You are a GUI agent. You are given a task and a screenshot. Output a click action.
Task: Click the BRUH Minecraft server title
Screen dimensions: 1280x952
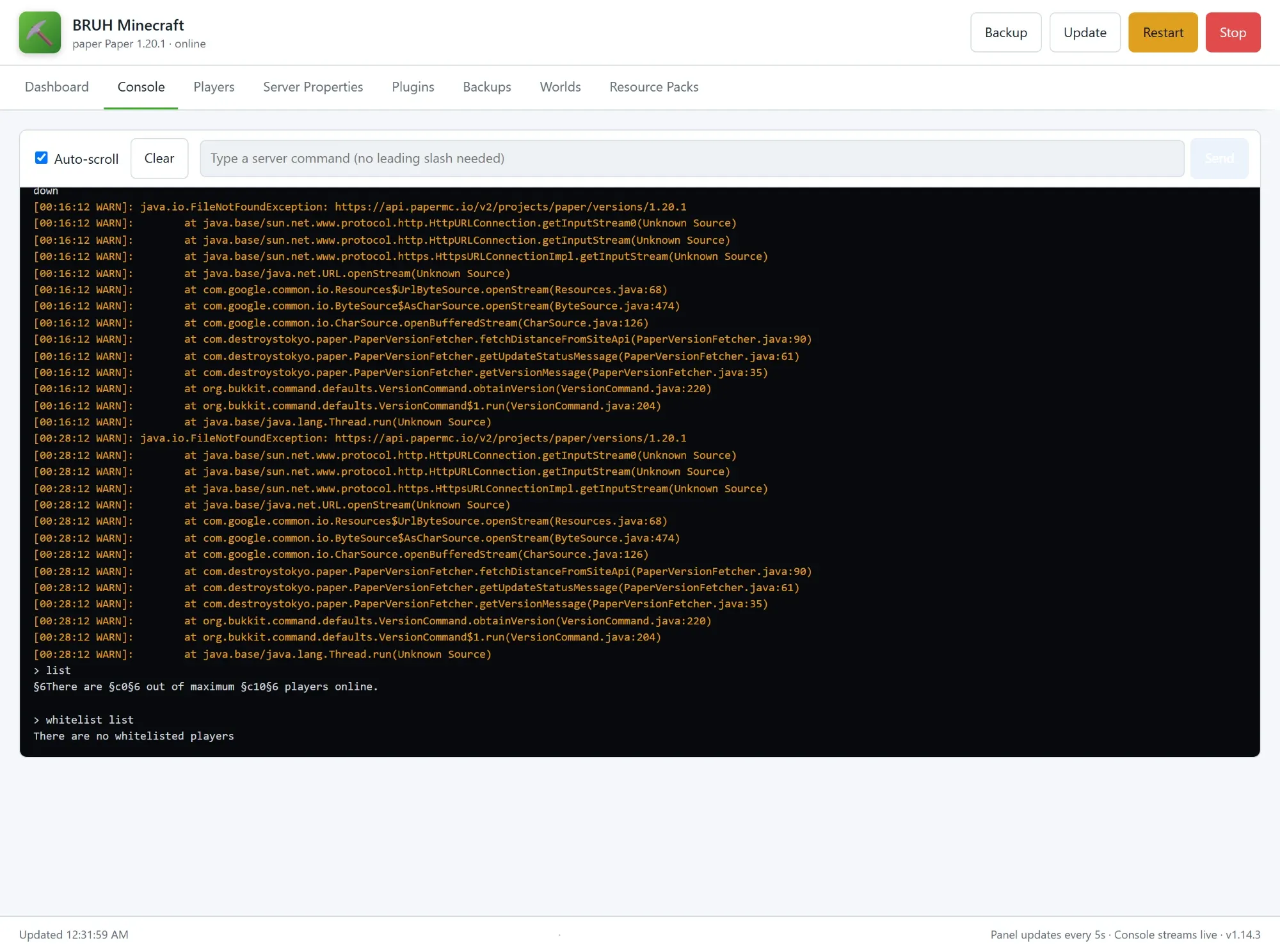pyautogui.click(x=128, y=25)
